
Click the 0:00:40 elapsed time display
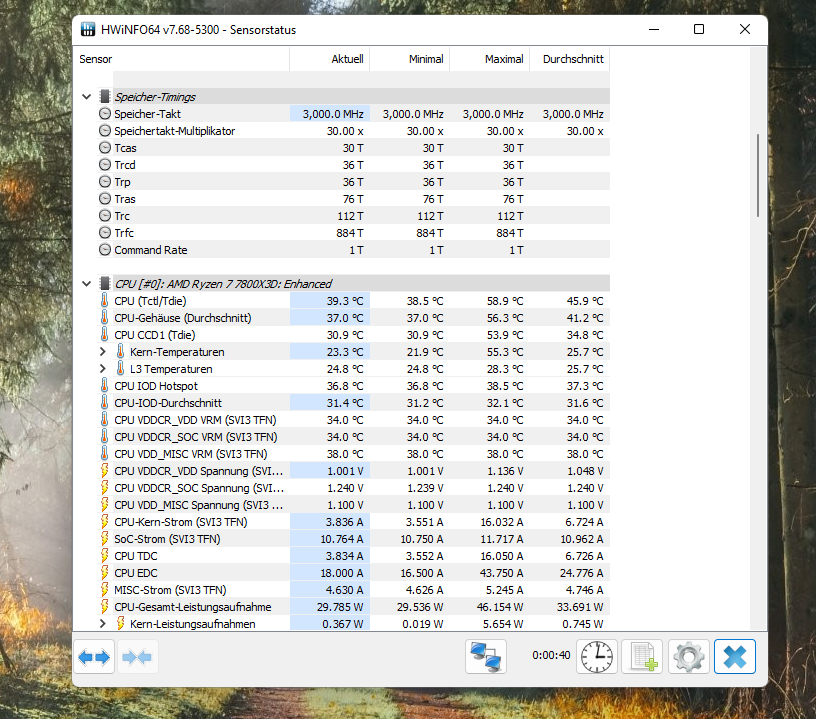(551, 655)
